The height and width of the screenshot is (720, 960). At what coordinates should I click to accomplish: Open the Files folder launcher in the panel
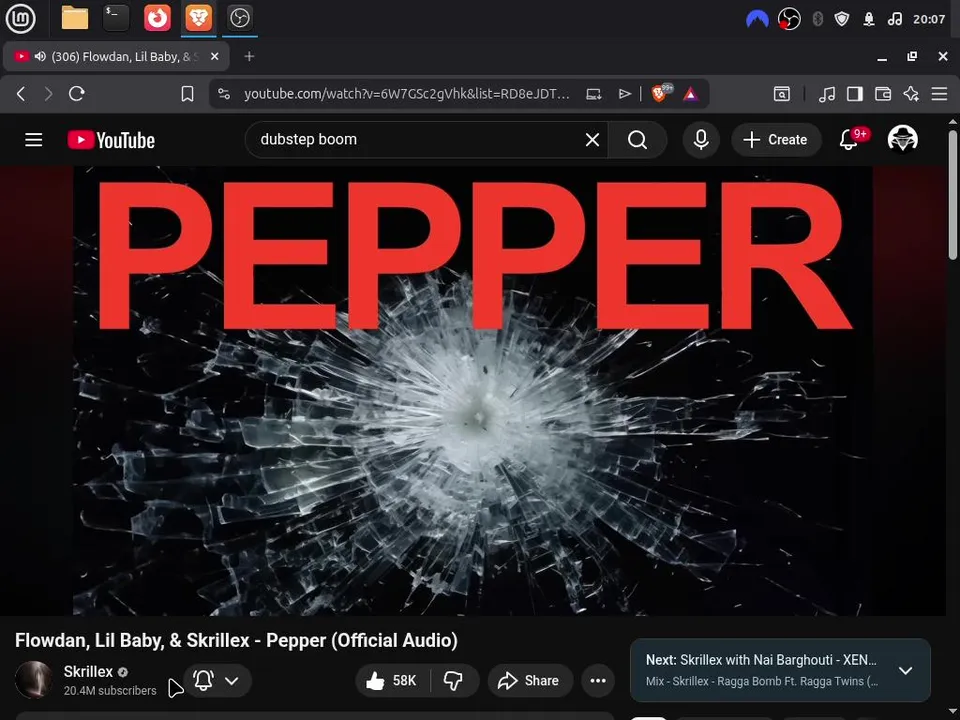click(x=75, y=18)
